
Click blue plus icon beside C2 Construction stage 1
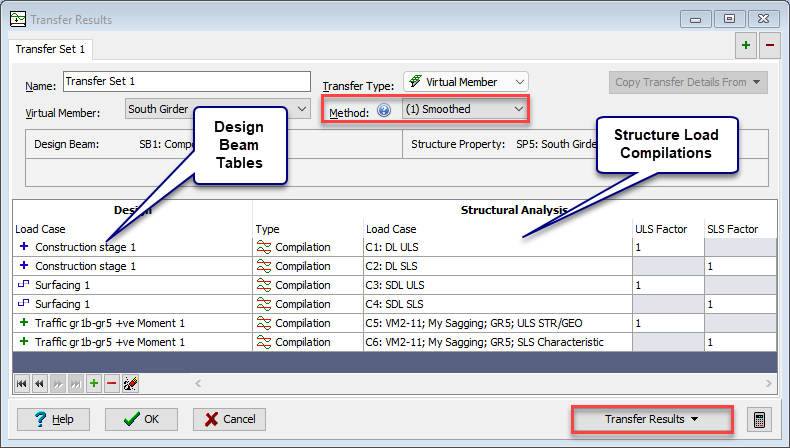[24, 266]
